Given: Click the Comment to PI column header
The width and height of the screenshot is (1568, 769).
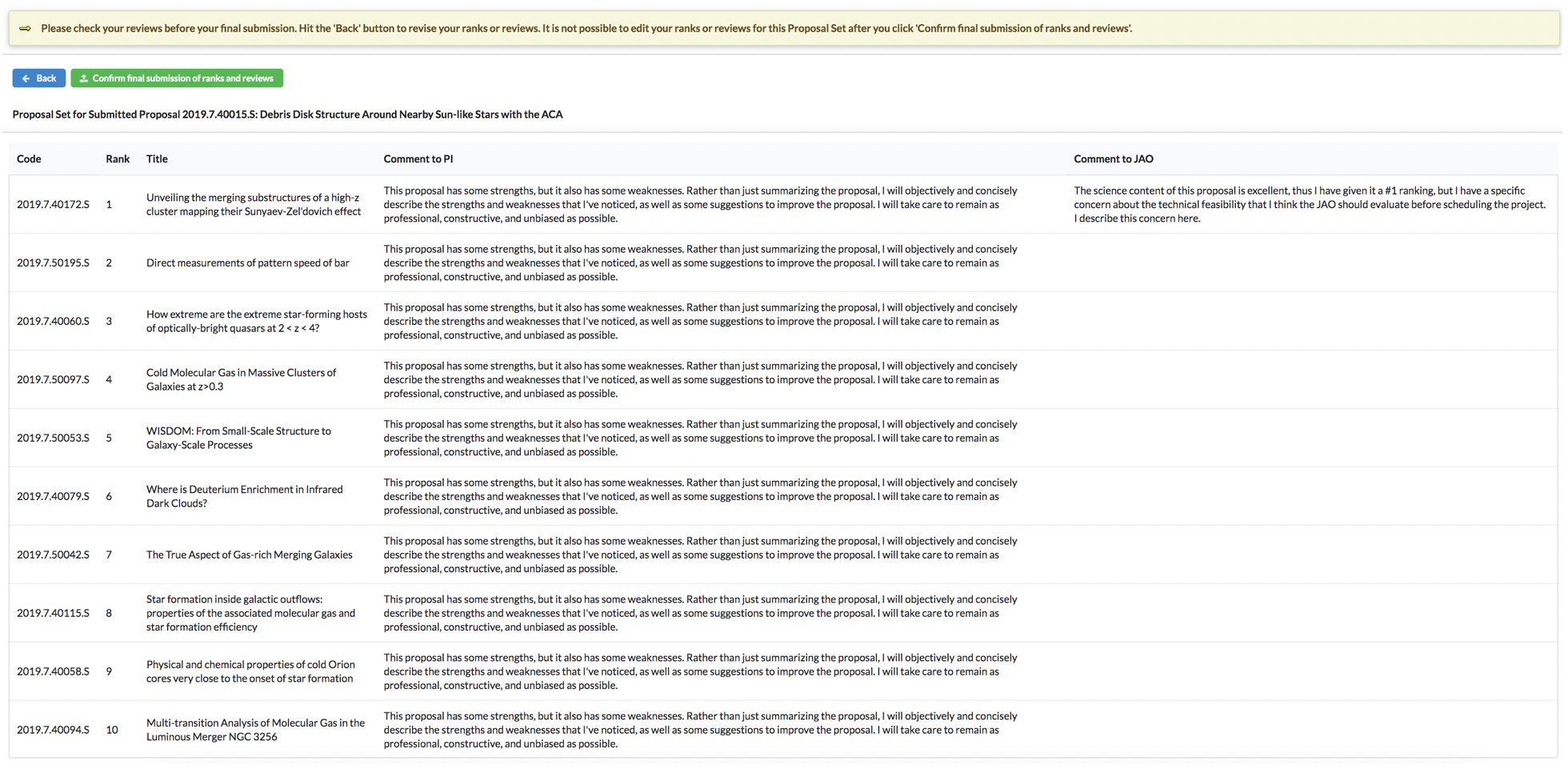Looking at the screenshot, I should point(418,159).
